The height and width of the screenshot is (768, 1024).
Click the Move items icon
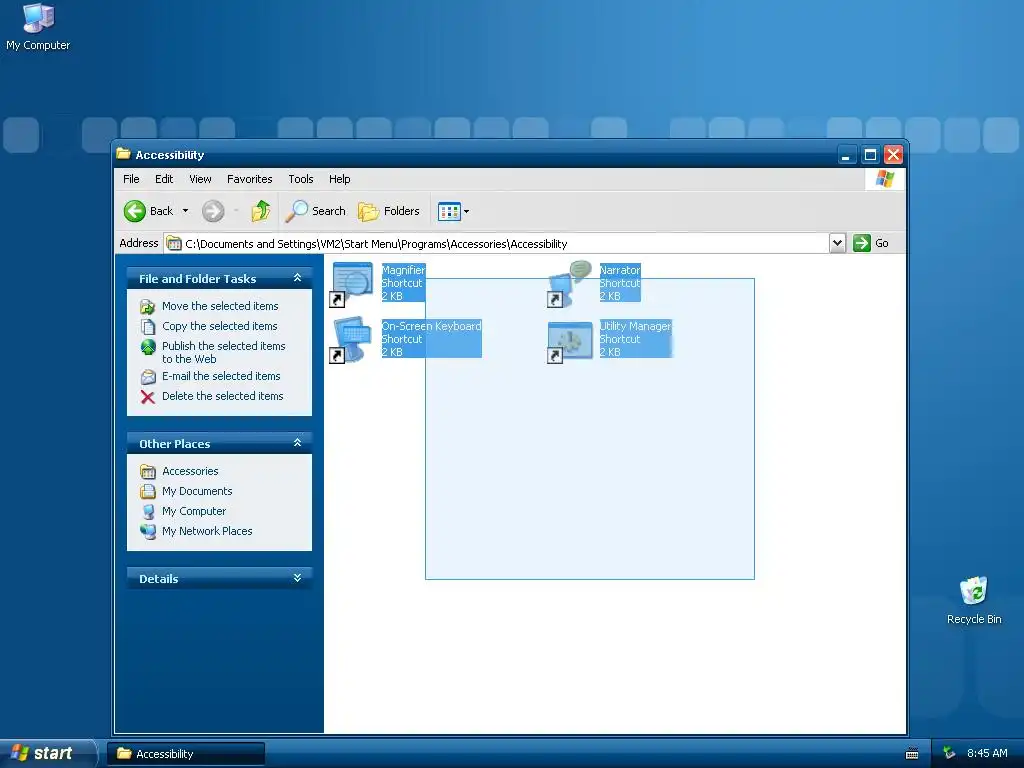(148, 306)
